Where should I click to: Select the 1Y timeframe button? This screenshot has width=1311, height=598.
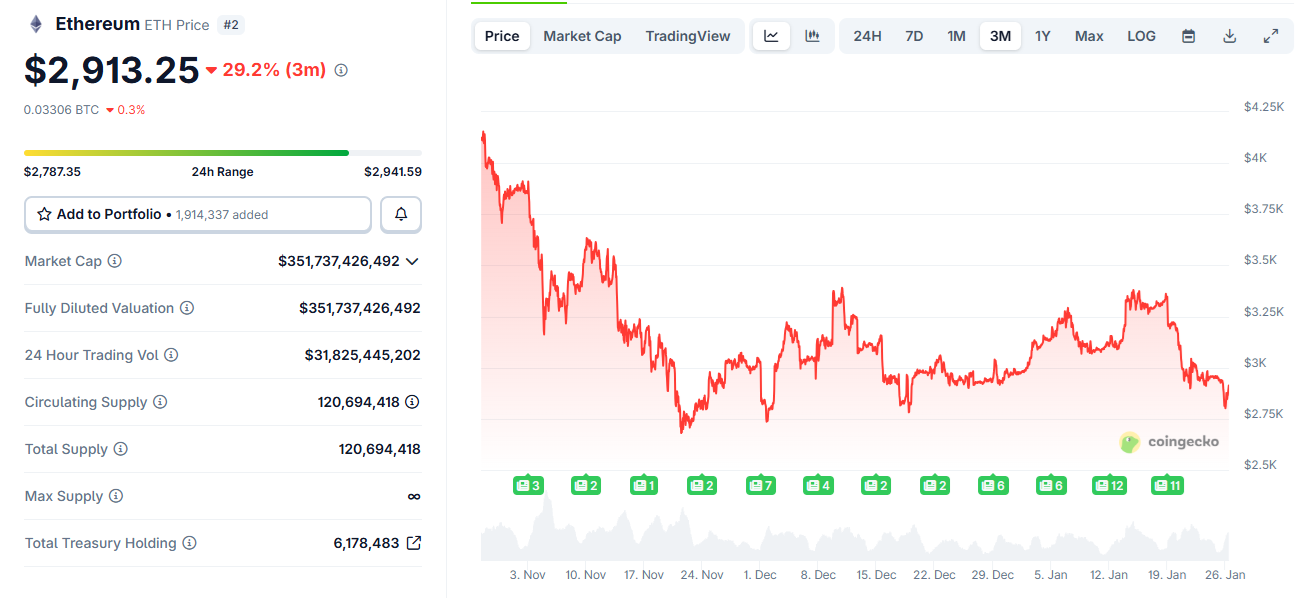(1042, 35)
